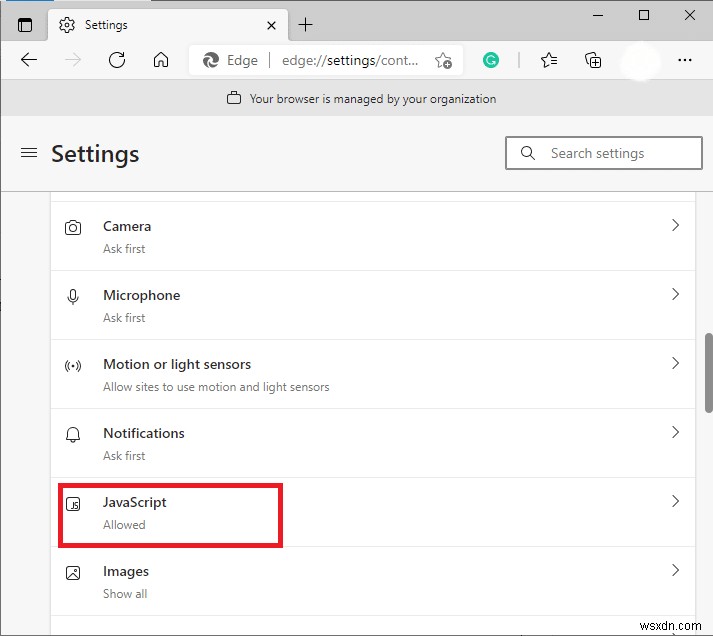Screen dimensions: 713x636
Task: Click the browser Back arrow
Action: point(29,60)
